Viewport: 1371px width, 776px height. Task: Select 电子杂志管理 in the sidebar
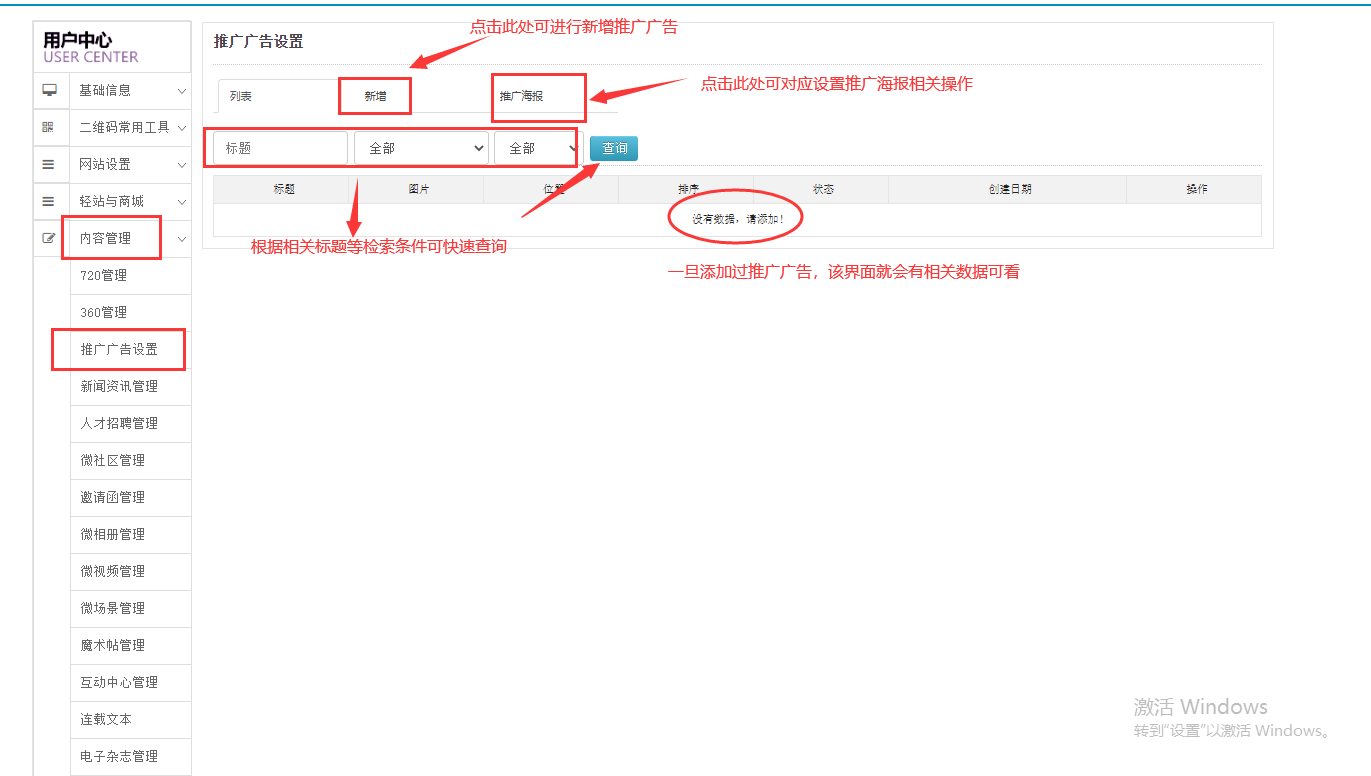(x=119, y=756)
